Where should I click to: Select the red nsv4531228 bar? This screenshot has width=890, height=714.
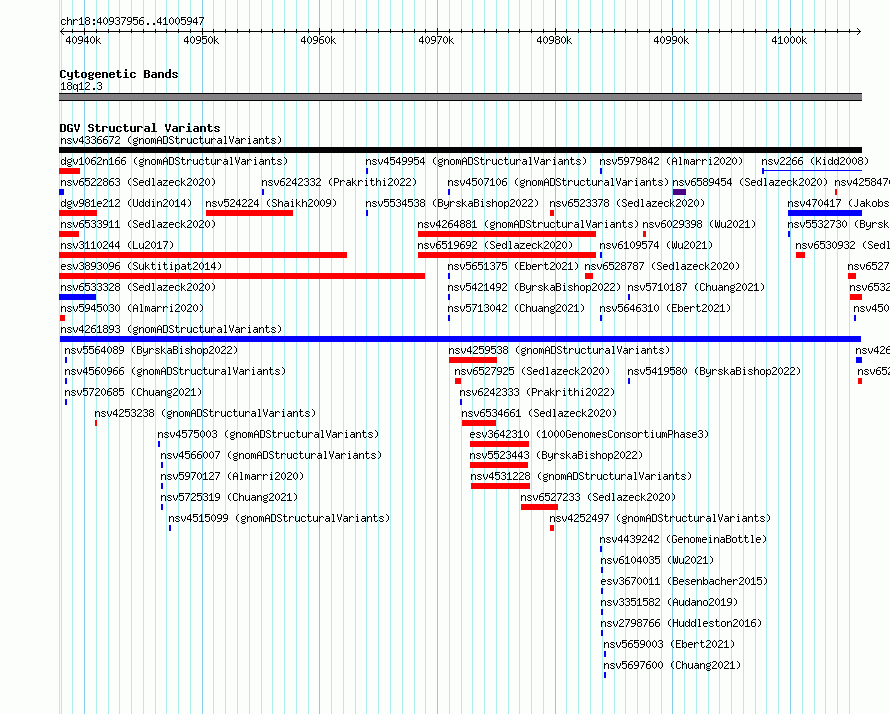(500, 486)
